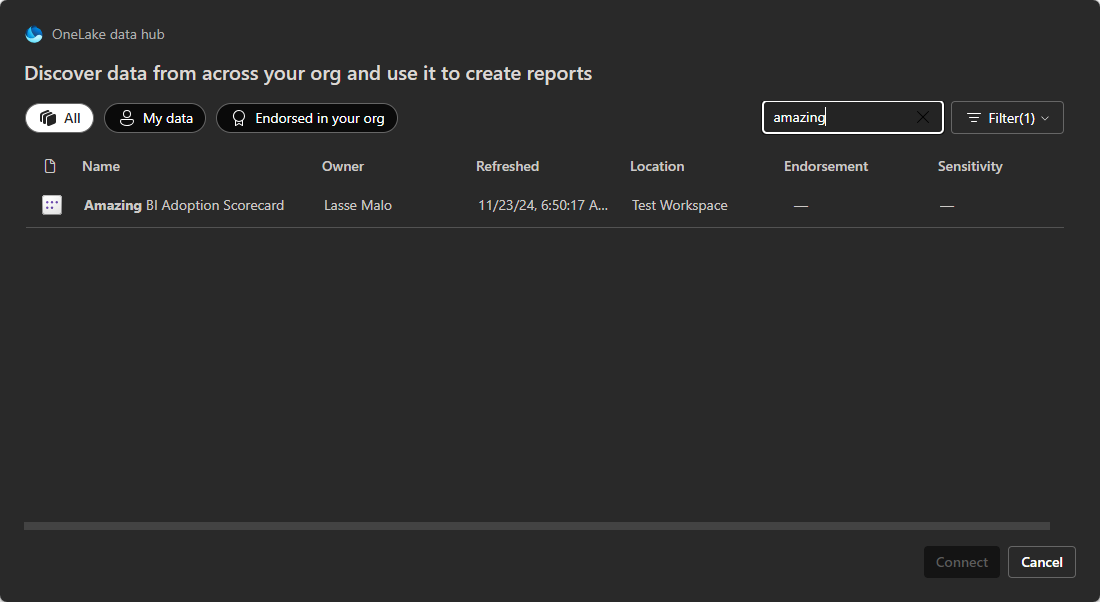This screenshot has width=1100, height=602.
Task: Click the horizontal scrollbar at the bottom
Action: [x=537, y=526]
